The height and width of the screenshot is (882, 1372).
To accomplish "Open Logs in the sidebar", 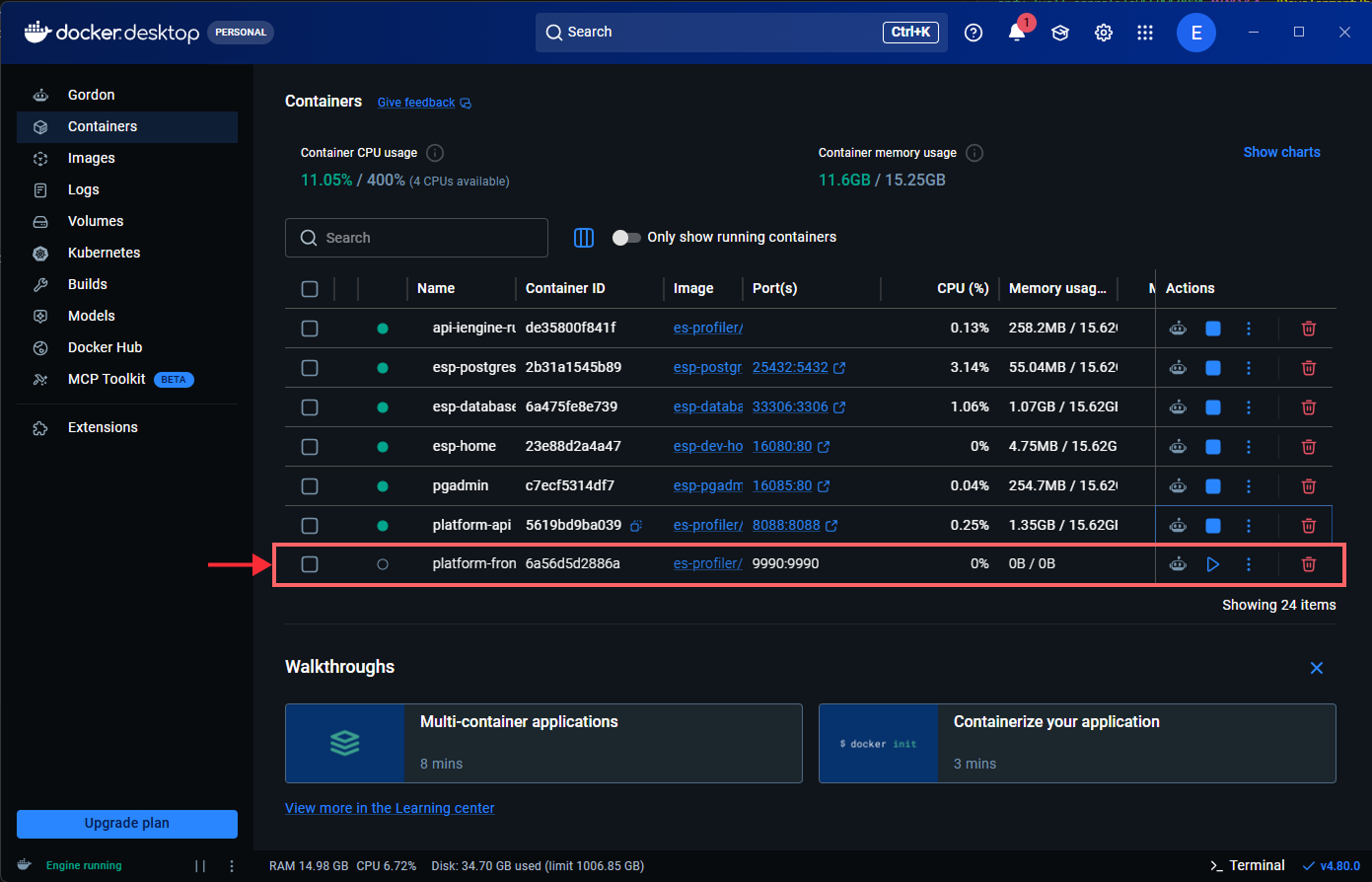I will [x=127, y=190].
